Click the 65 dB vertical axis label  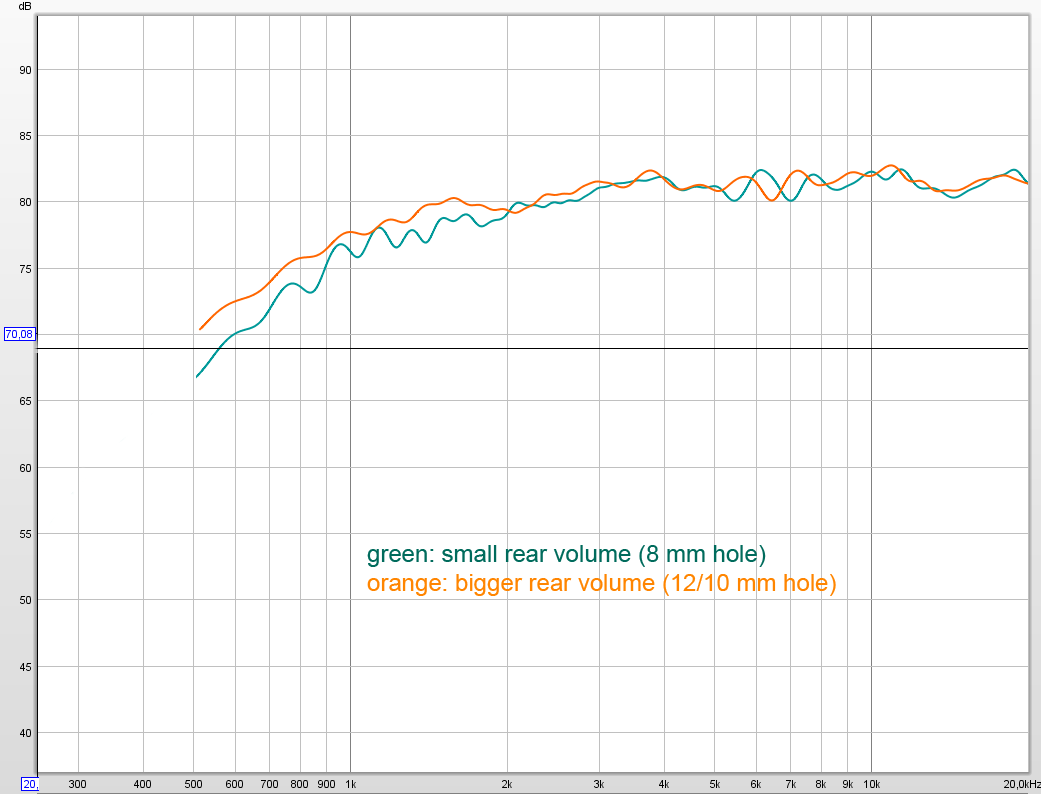click(x=25, y=402)
